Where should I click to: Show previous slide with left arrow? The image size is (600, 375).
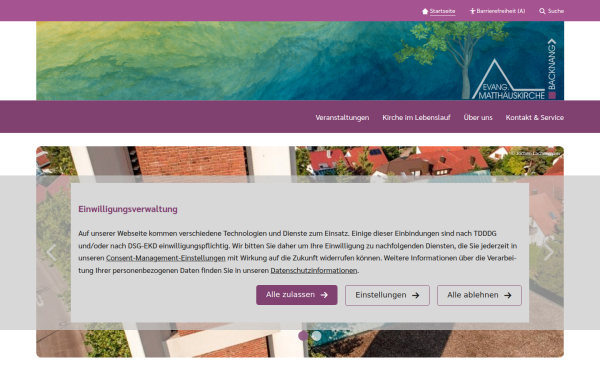pos(51,252)
